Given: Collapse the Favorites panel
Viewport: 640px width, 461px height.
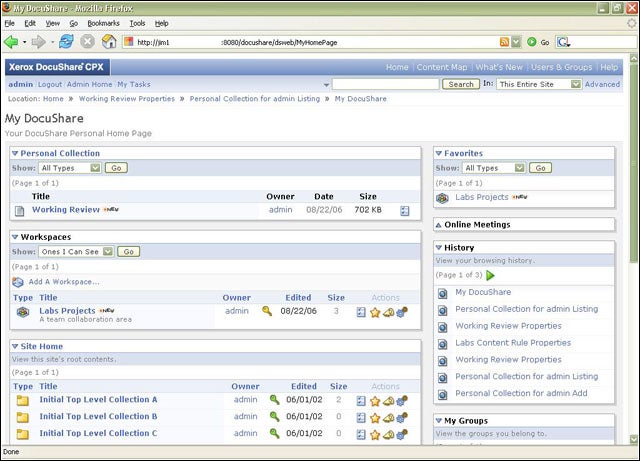Looking at the screenshot, I should [439, 154].
